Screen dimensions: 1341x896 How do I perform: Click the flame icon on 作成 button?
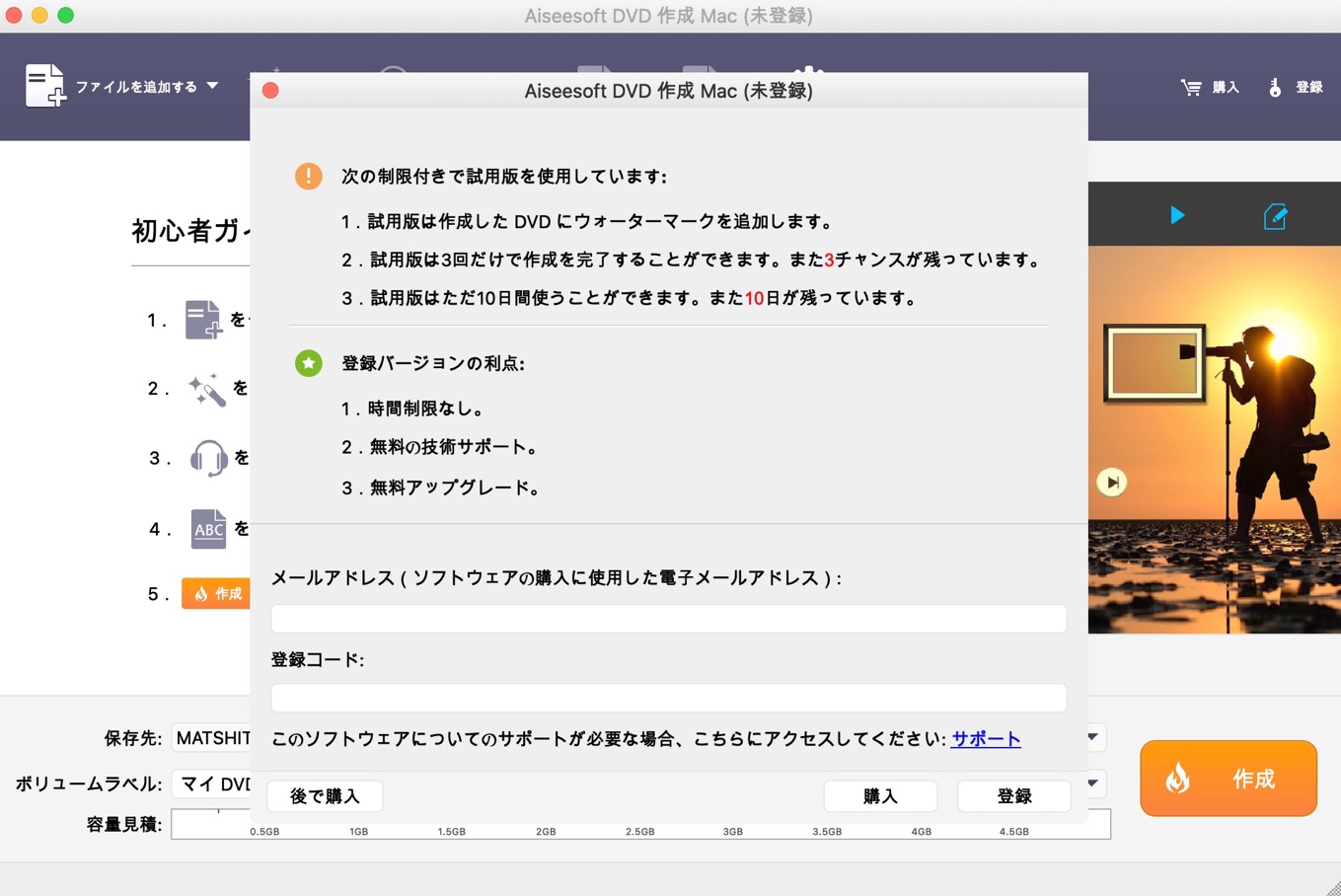1177,779
